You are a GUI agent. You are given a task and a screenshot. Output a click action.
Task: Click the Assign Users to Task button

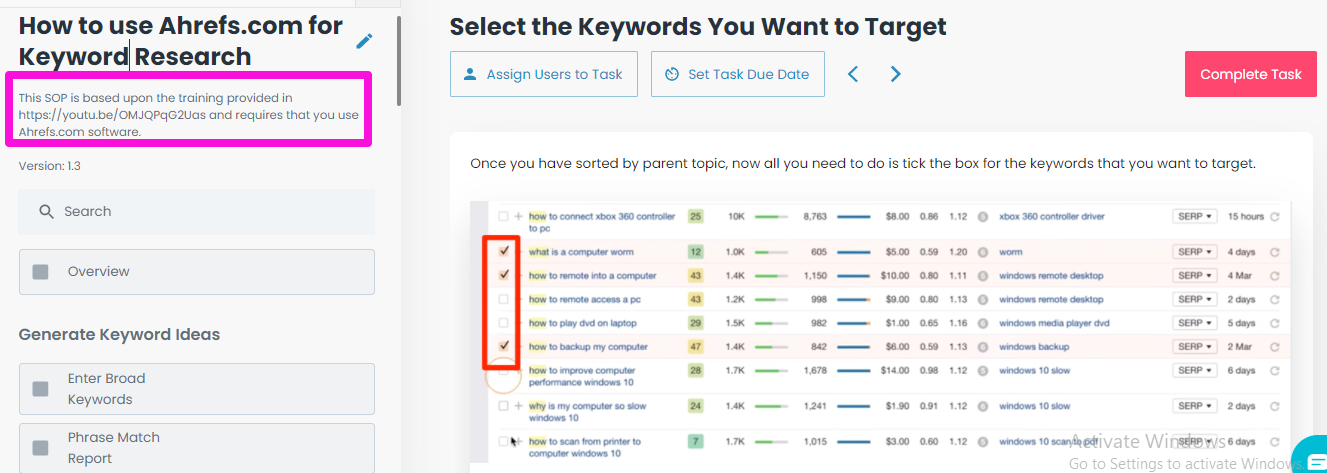[544, 74]
